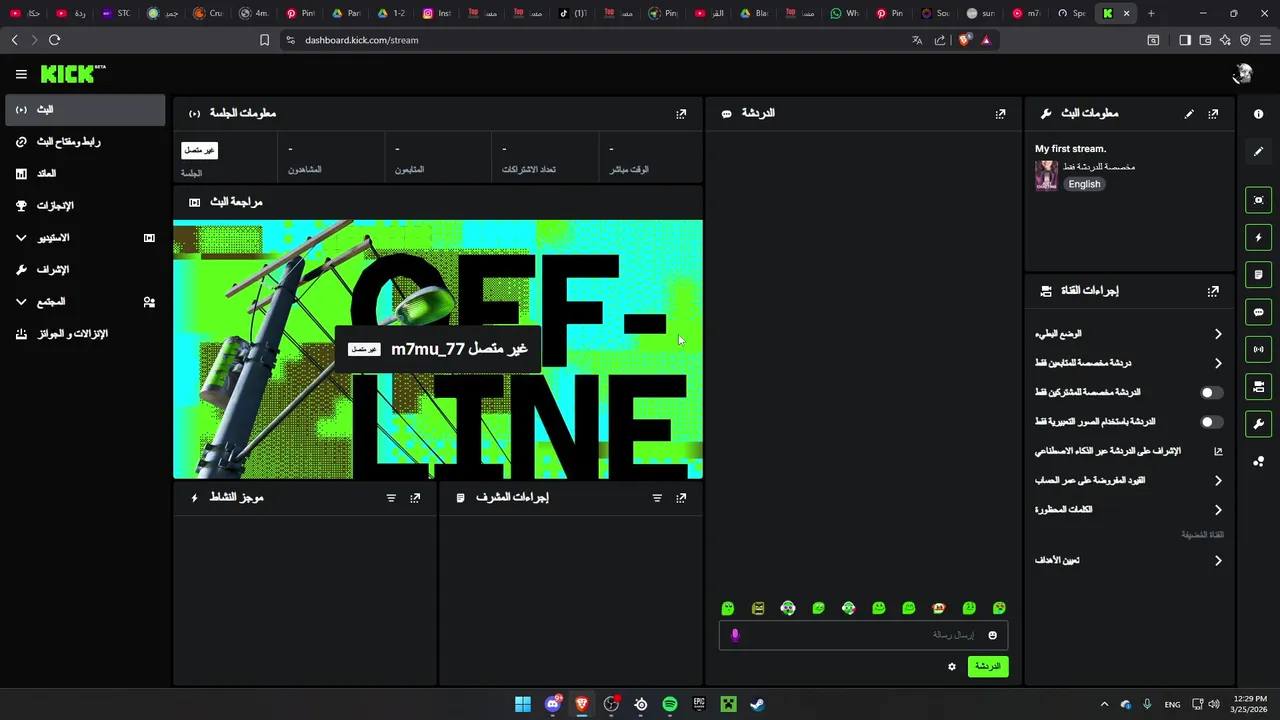Expand the Studio (الاستديو) sidebar section
The height and width of the screenshot is (720, 1280).
pos(85,238)
